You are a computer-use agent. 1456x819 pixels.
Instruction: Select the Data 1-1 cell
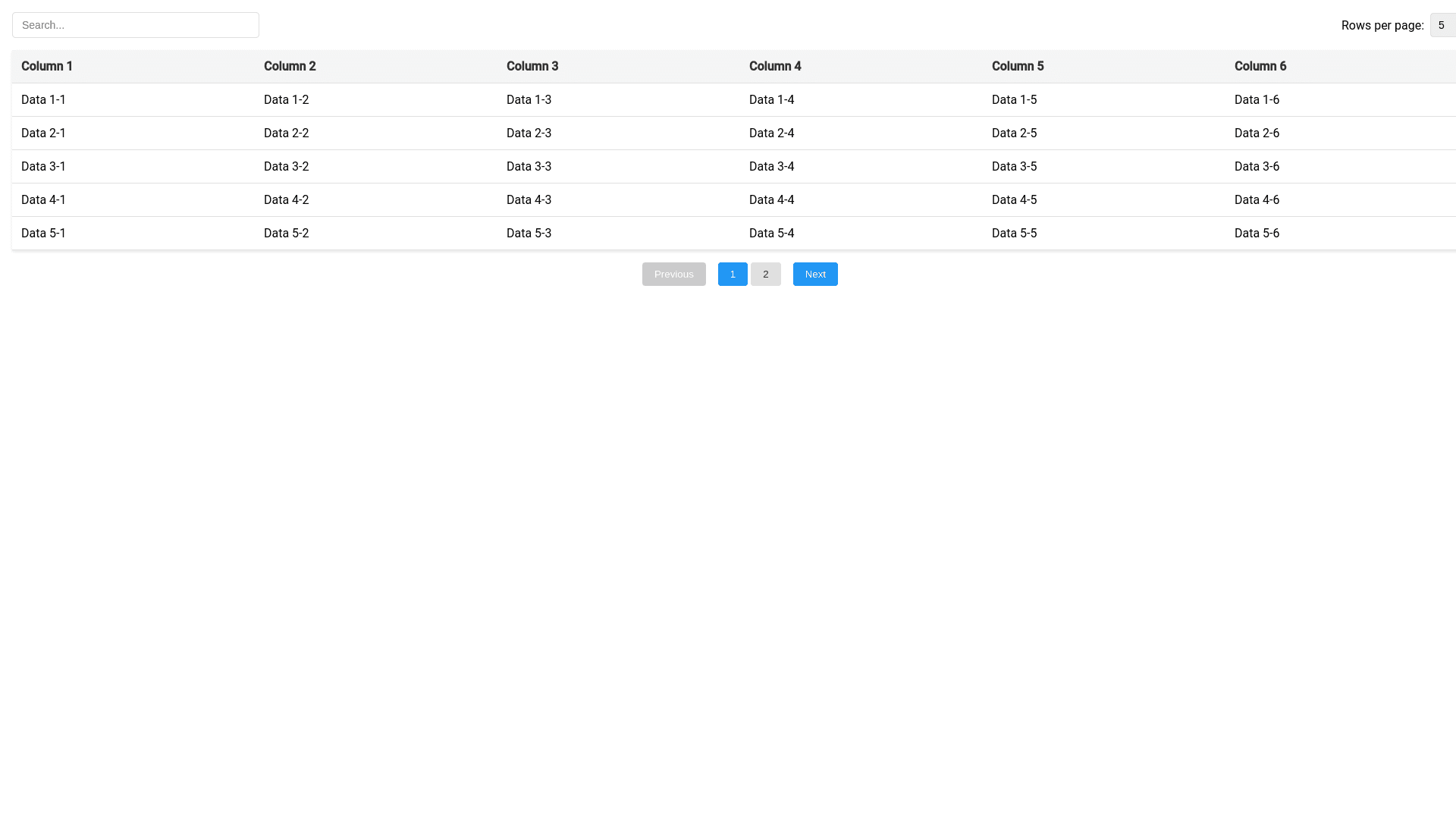(43, 99)
